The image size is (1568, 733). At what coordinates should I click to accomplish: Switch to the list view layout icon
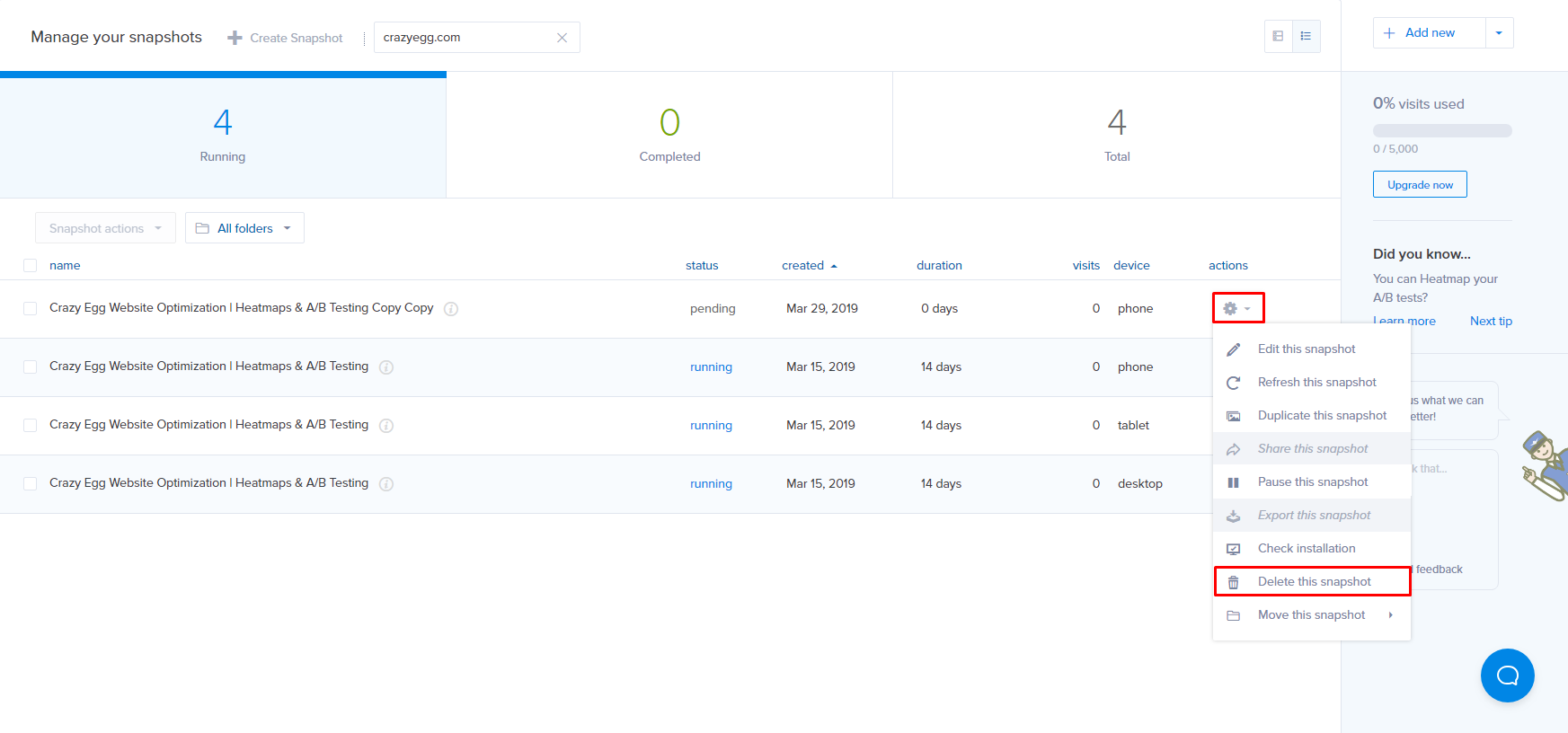coord(1306,36)
